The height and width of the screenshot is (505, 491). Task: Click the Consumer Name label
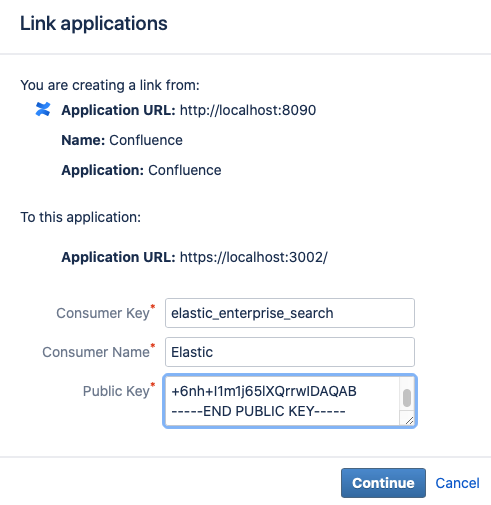click(x=96, y=352)
